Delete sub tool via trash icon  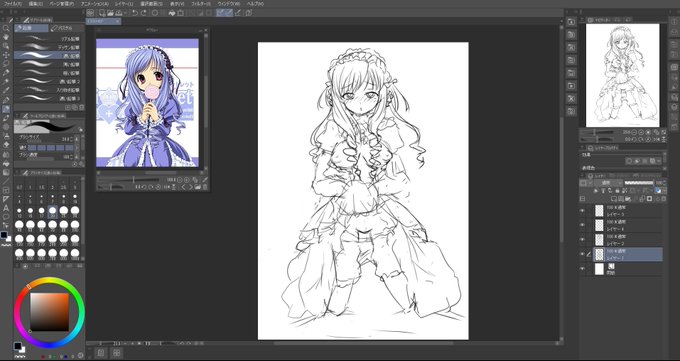[x=82, y=107]
